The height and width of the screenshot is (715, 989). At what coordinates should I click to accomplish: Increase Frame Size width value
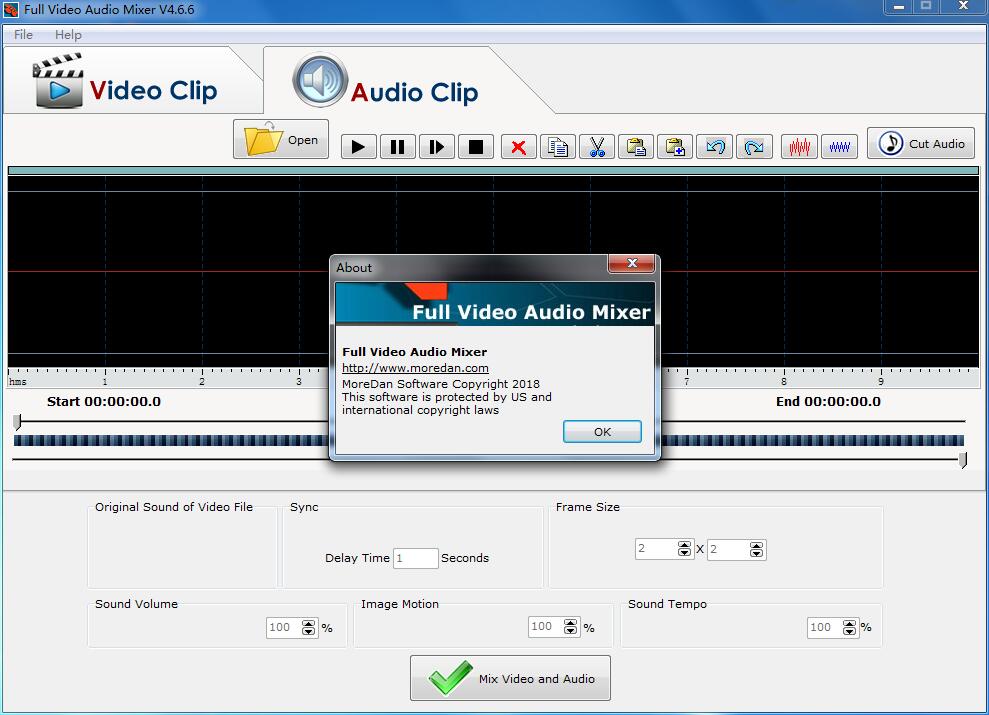pyautogui.click(x=684, y=545)
